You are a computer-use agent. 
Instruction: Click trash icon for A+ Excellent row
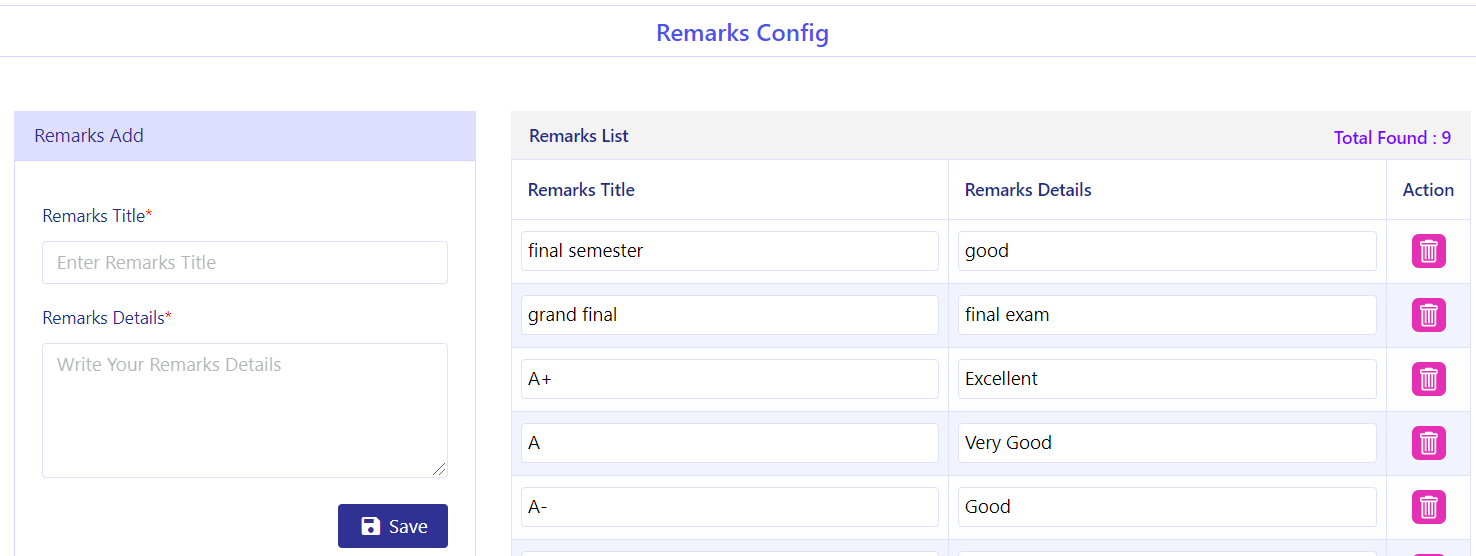tap(1428, 379)
